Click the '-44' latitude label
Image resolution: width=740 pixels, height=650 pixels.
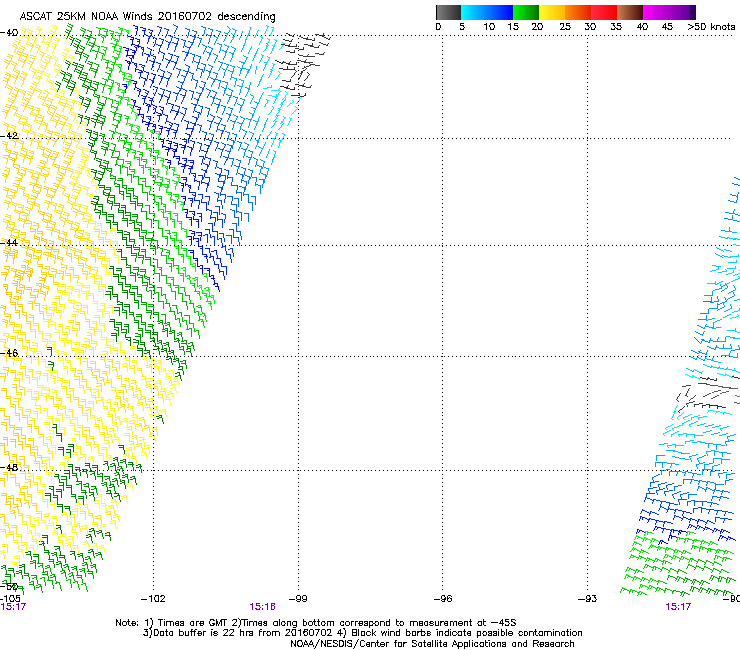(x=9, y=243)
